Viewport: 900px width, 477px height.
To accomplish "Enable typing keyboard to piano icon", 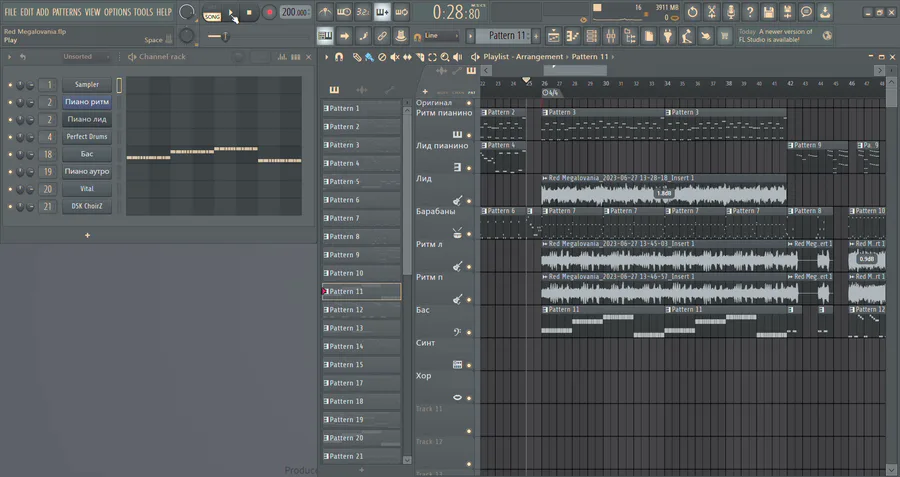I will point(325,36).
